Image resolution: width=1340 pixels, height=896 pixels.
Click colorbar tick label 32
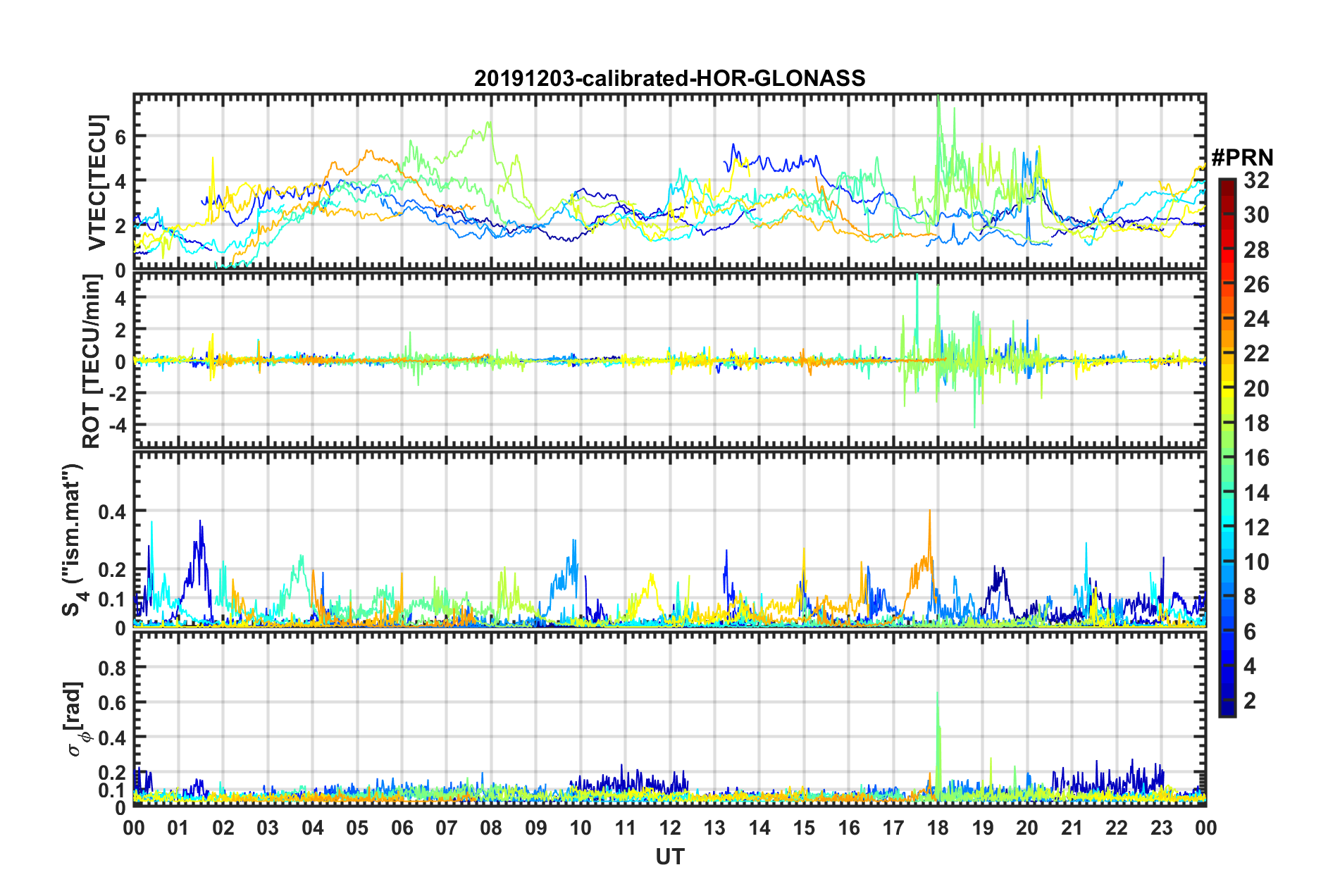tap(1256, 180)
